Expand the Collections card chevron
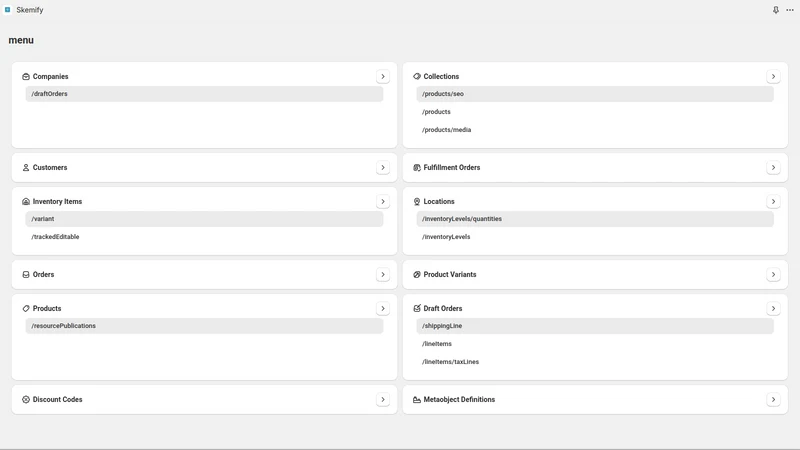Image resolution: width=800 pixels, height=450 pixels. (773, 77)
